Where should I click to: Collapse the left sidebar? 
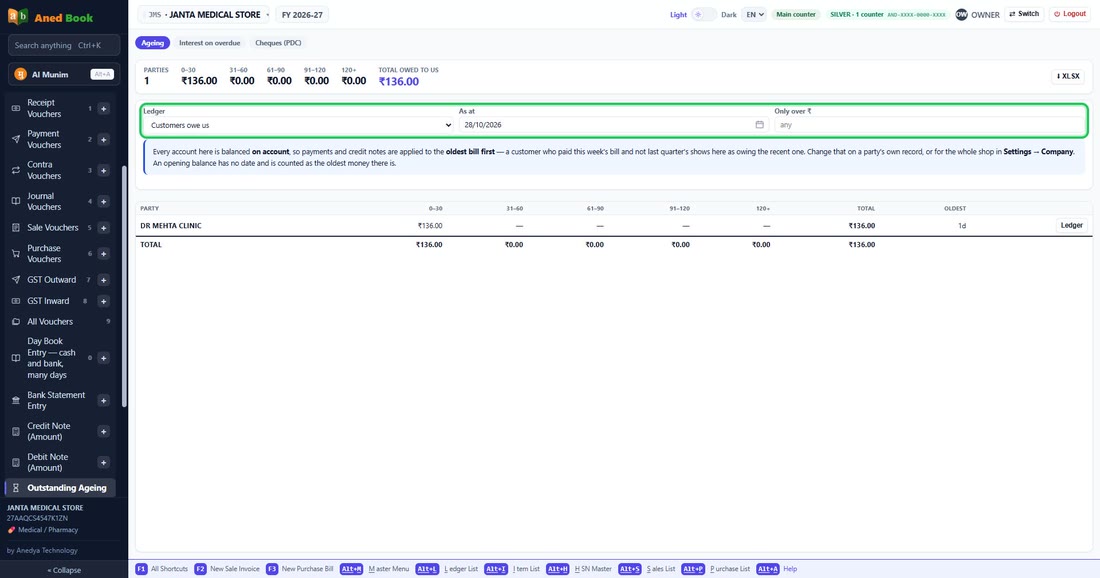point(64,570)
